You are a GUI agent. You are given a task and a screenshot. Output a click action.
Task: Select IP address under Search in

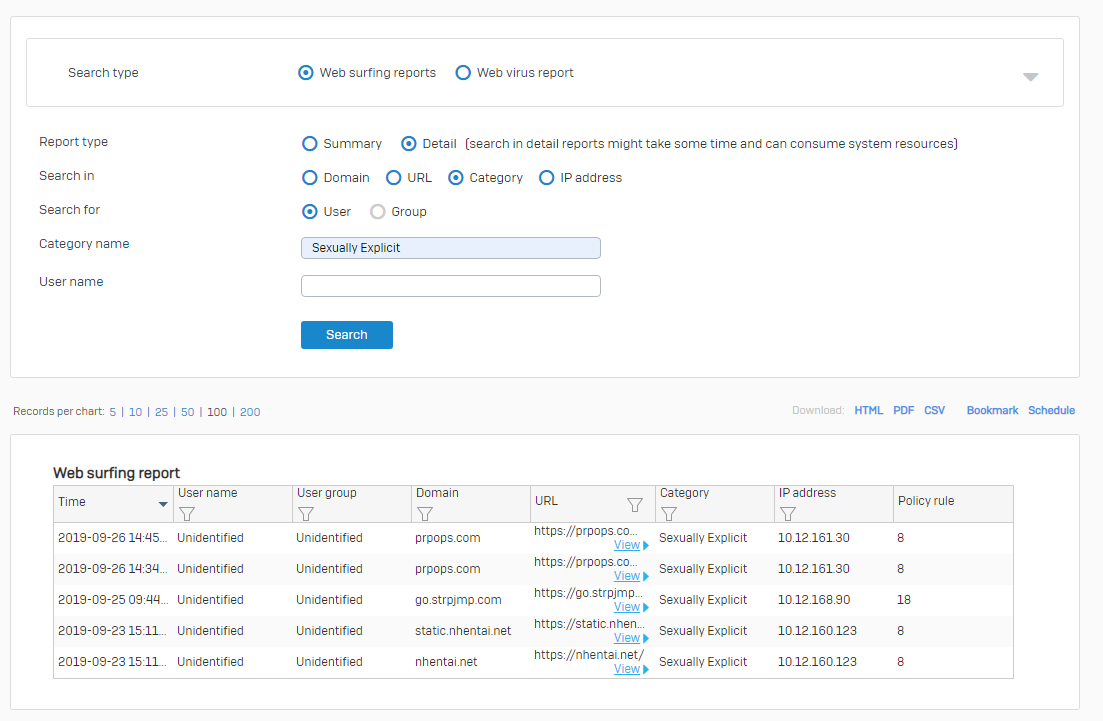546,178
